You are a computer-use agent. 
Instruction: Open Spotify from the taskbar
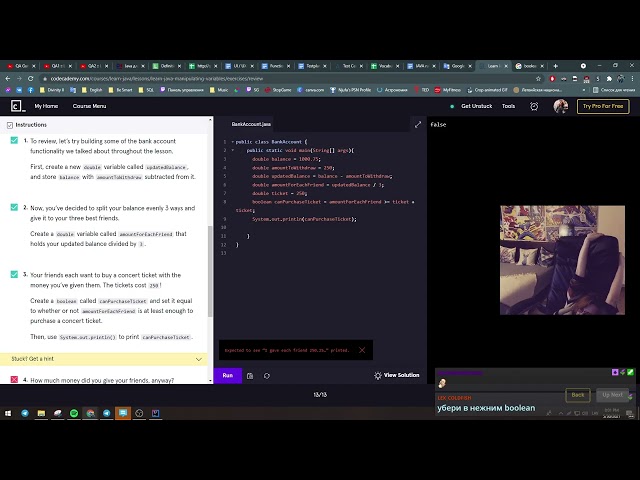(74, 413)
